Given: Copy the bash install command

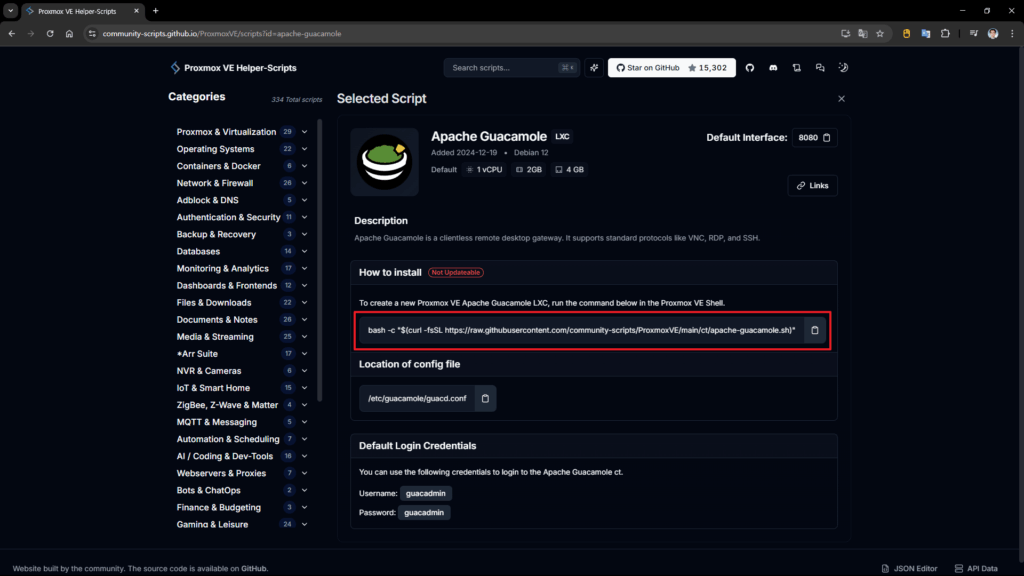Looking at the screenshot, I should 815,330.
